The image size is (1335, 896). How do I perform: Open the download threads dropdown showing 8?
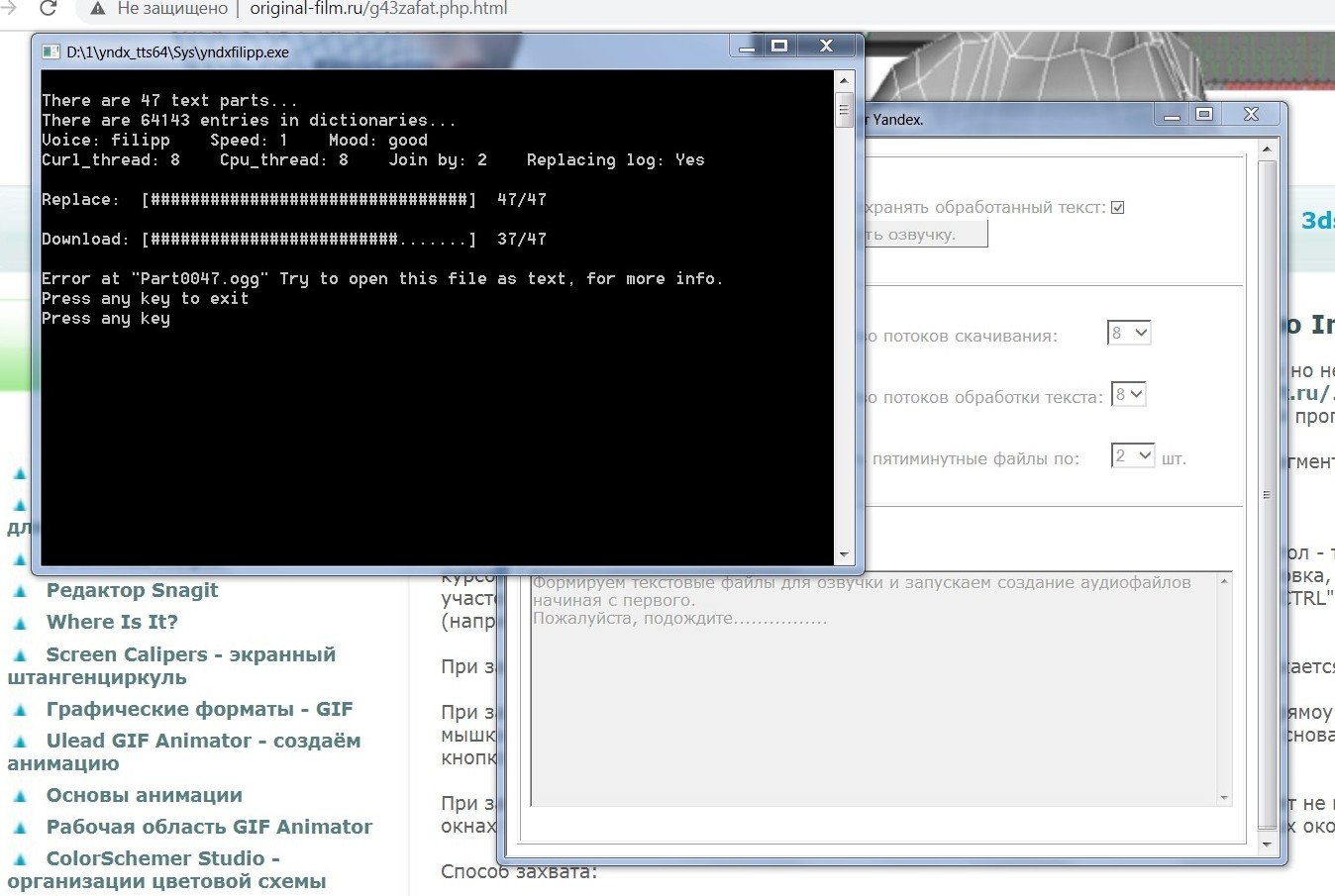1129,333
